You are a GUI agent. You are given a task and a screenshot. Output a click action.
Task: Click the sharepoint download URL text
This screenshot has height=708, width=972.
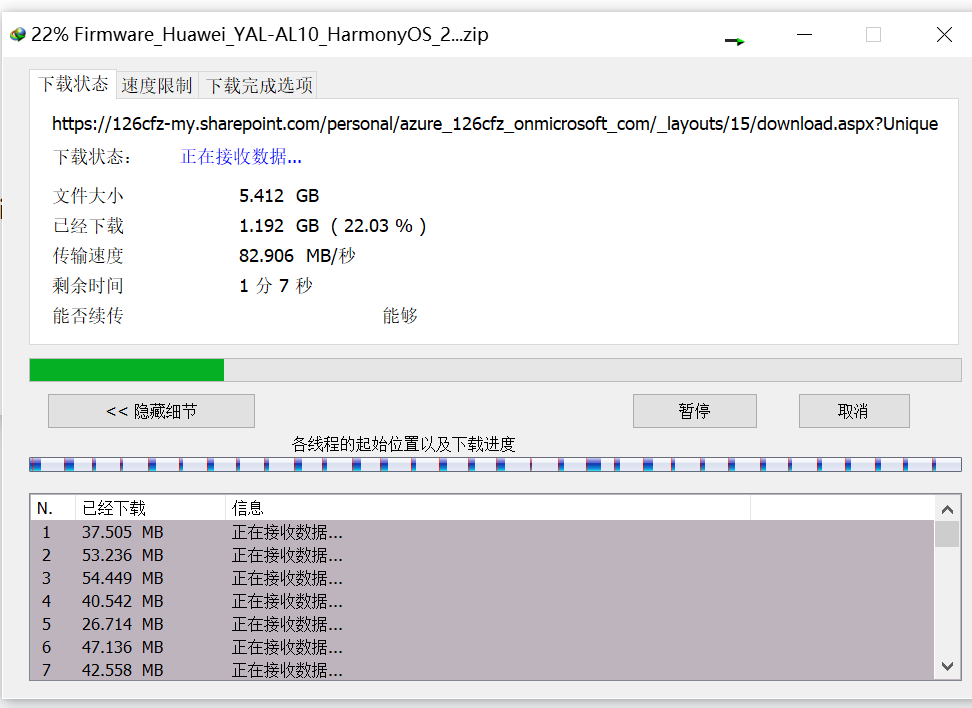coord(495,124)
